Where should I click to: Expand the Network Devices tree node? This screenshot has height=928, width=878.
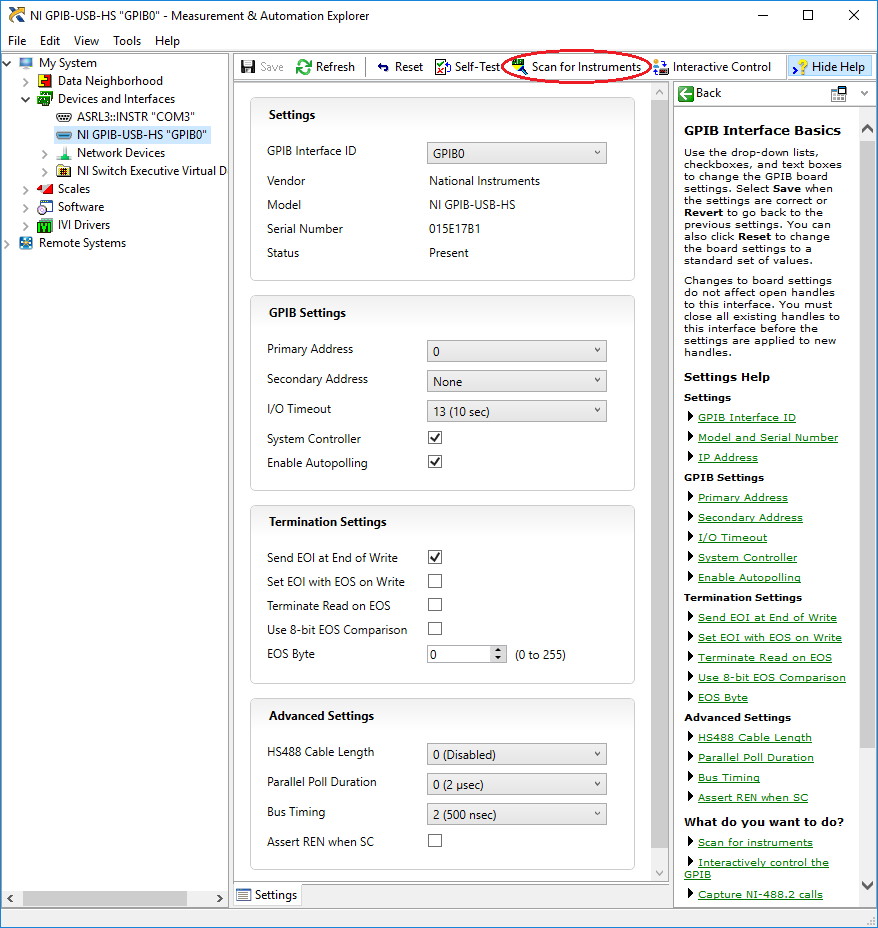[45, 153]
